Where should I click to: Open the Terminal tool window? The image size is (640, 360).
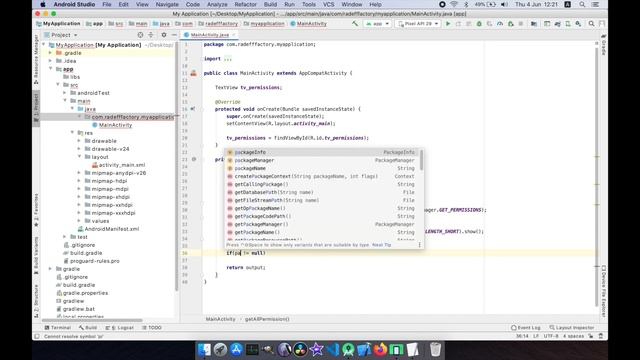coord(58,328)
